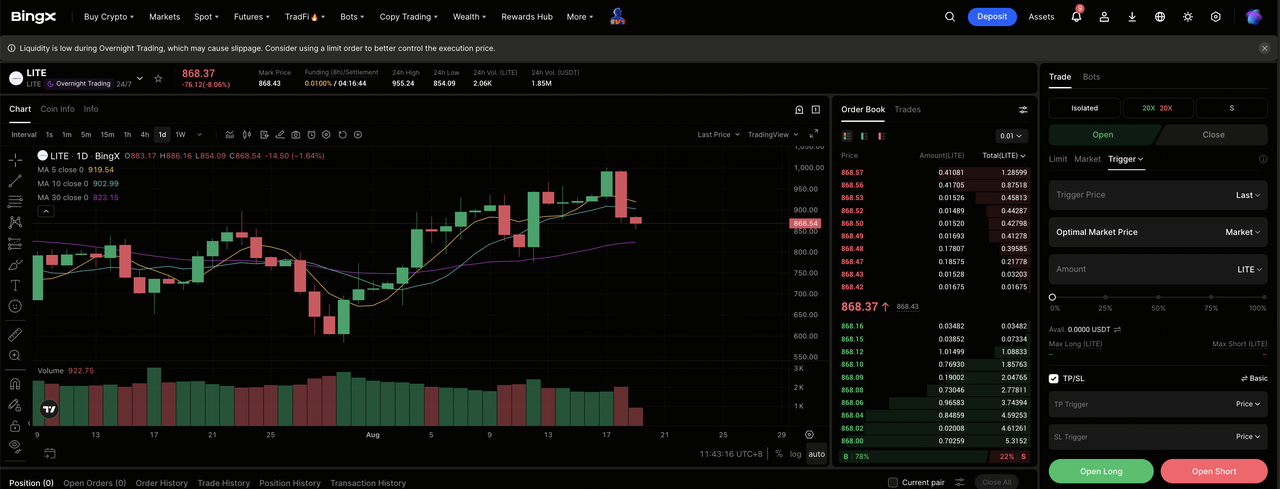Switch to the Coin Info tab
Screen dimensions: 1280x489
(x=57, y=109)
